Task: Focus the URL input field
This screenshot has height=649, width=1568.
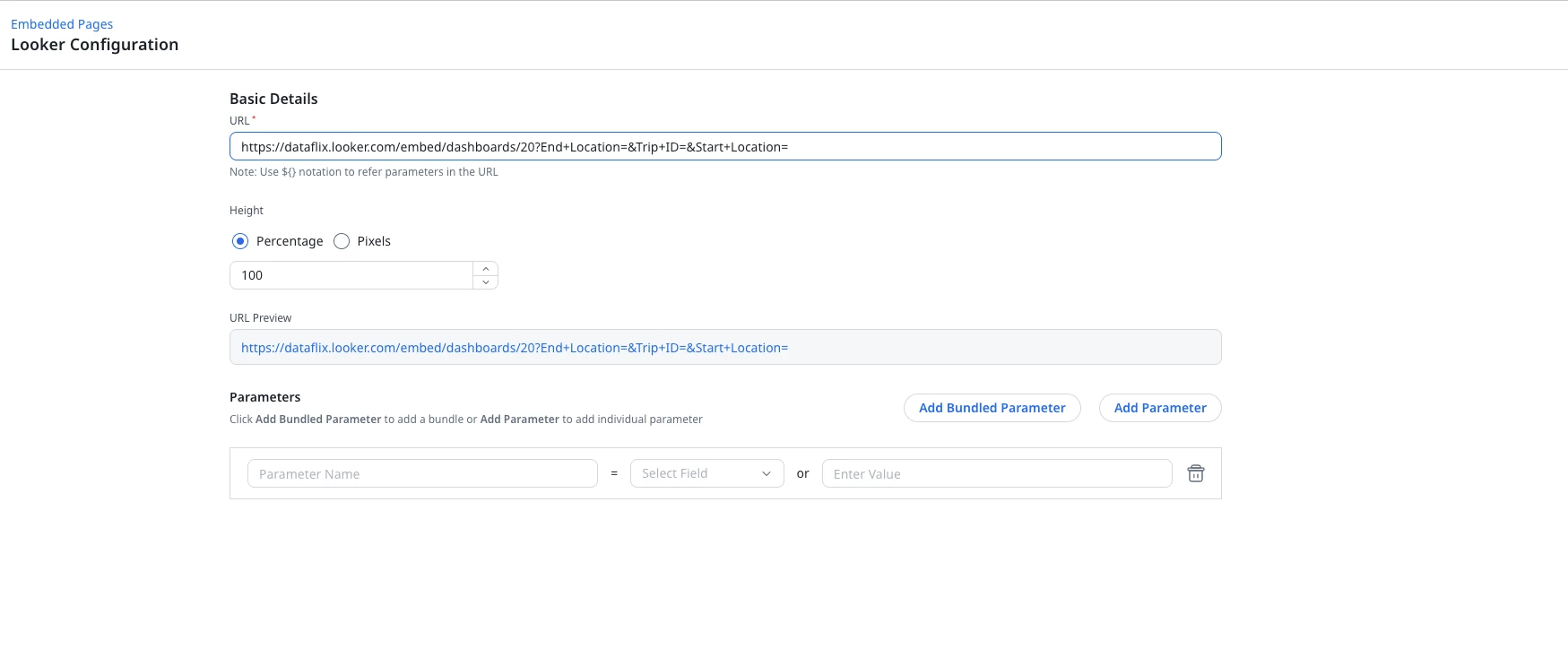Action: click(x=725, y=146)
